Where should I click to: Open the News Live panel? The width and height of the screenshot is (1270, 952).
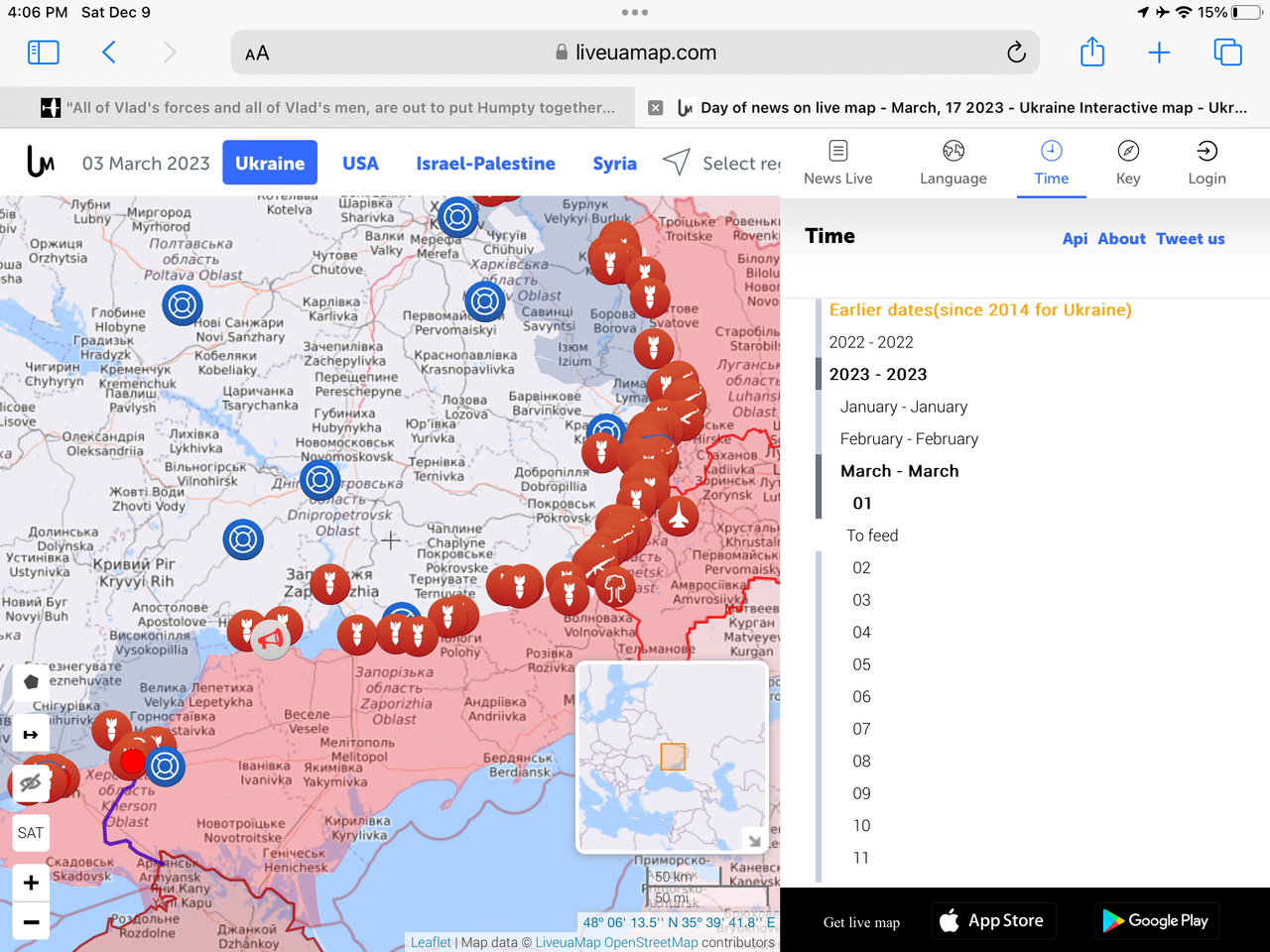click(837, 163)
